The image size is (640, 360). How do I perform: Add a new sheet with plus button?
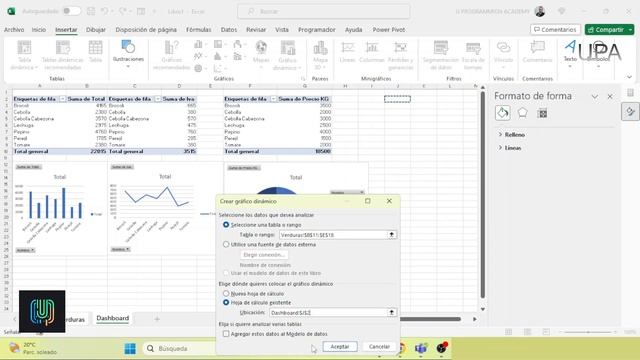click(x=157, y=319)
